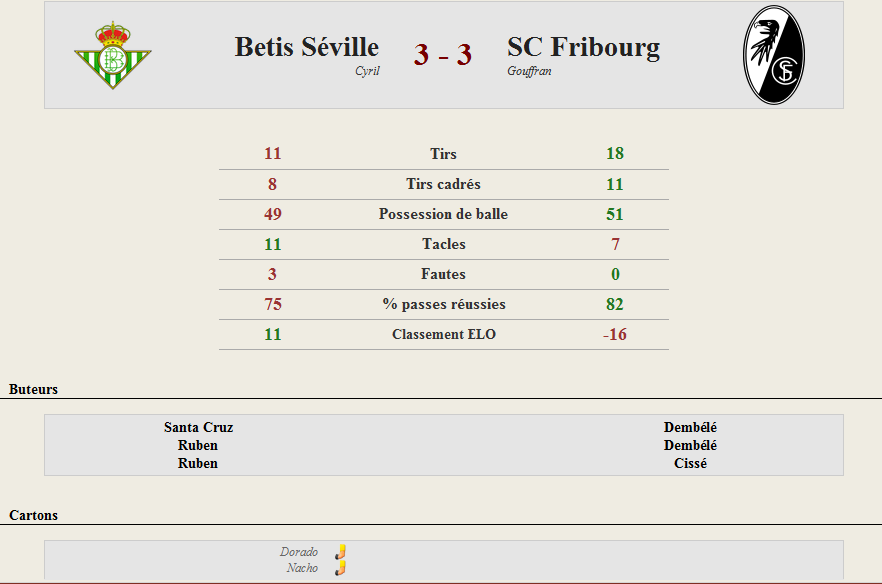Click the yellow card icon beside Nacho
Image resolution: width=882 pixels, height=584 pixels.
tap(340, 568)
